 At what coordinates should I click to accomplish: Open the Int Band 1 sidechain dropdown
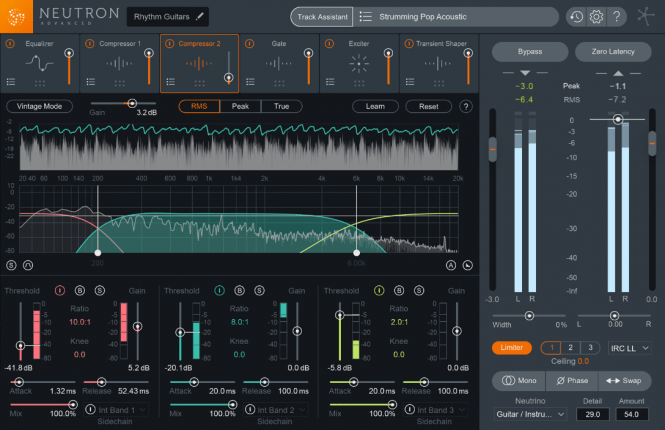coord(116,410)
